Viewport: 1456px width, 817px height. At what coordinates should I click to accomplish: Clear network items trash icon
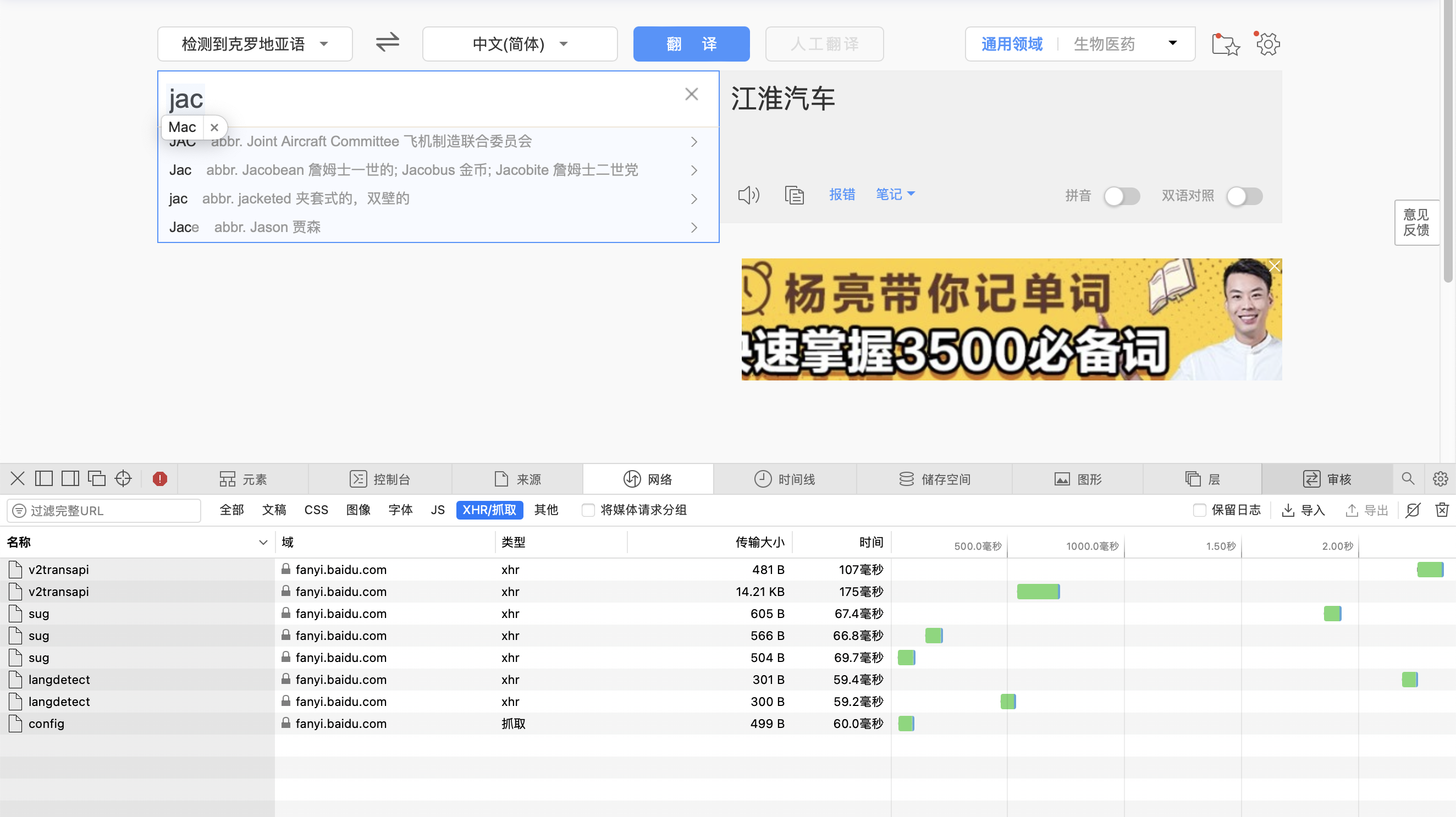point(1442,510)
